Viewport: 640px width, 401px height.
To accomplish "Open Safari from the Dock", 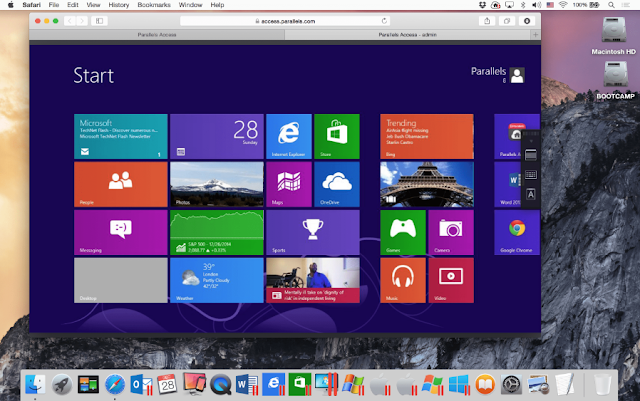I will (x=115, y=384).
